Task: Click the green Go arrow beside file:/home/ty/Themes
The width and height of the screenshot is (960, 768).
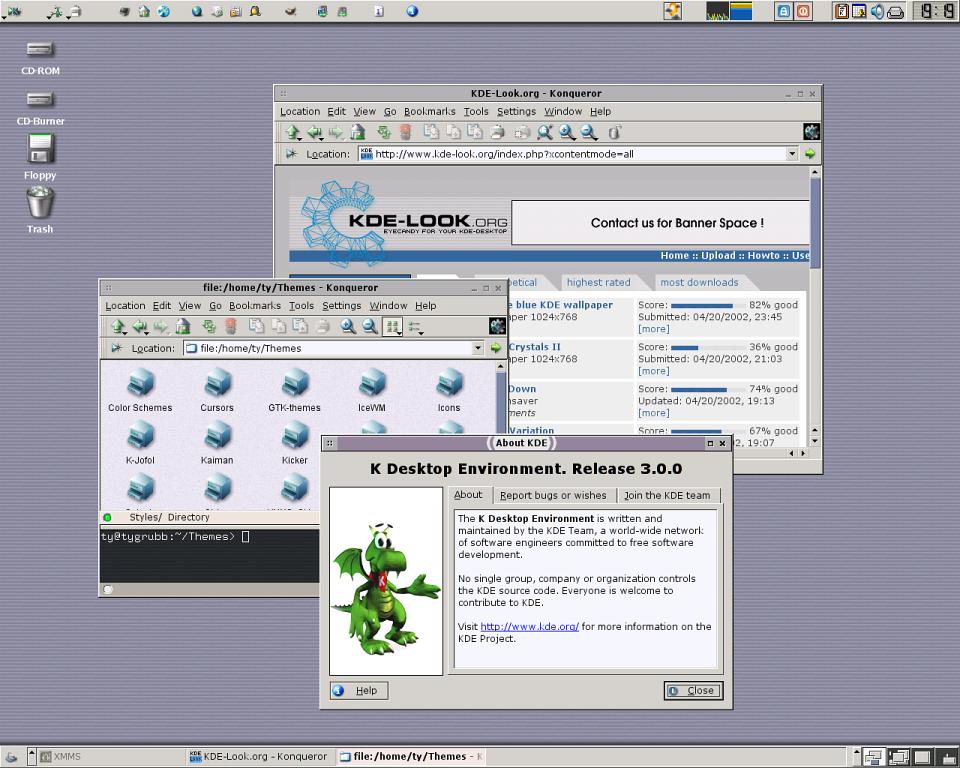Action: click(495, 348)
